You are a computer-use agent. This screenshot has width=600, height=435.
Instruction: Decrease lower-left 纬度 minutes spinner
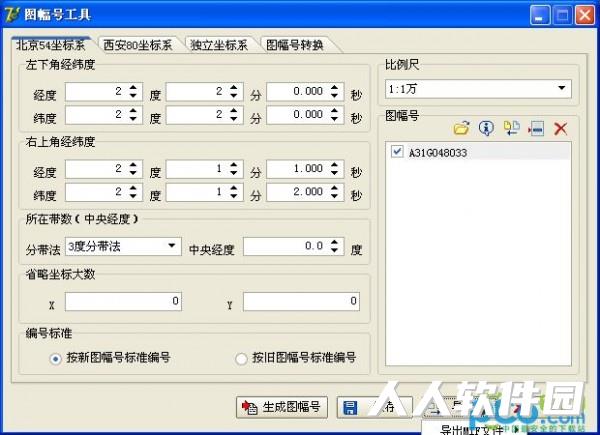[x=233, y=119]
